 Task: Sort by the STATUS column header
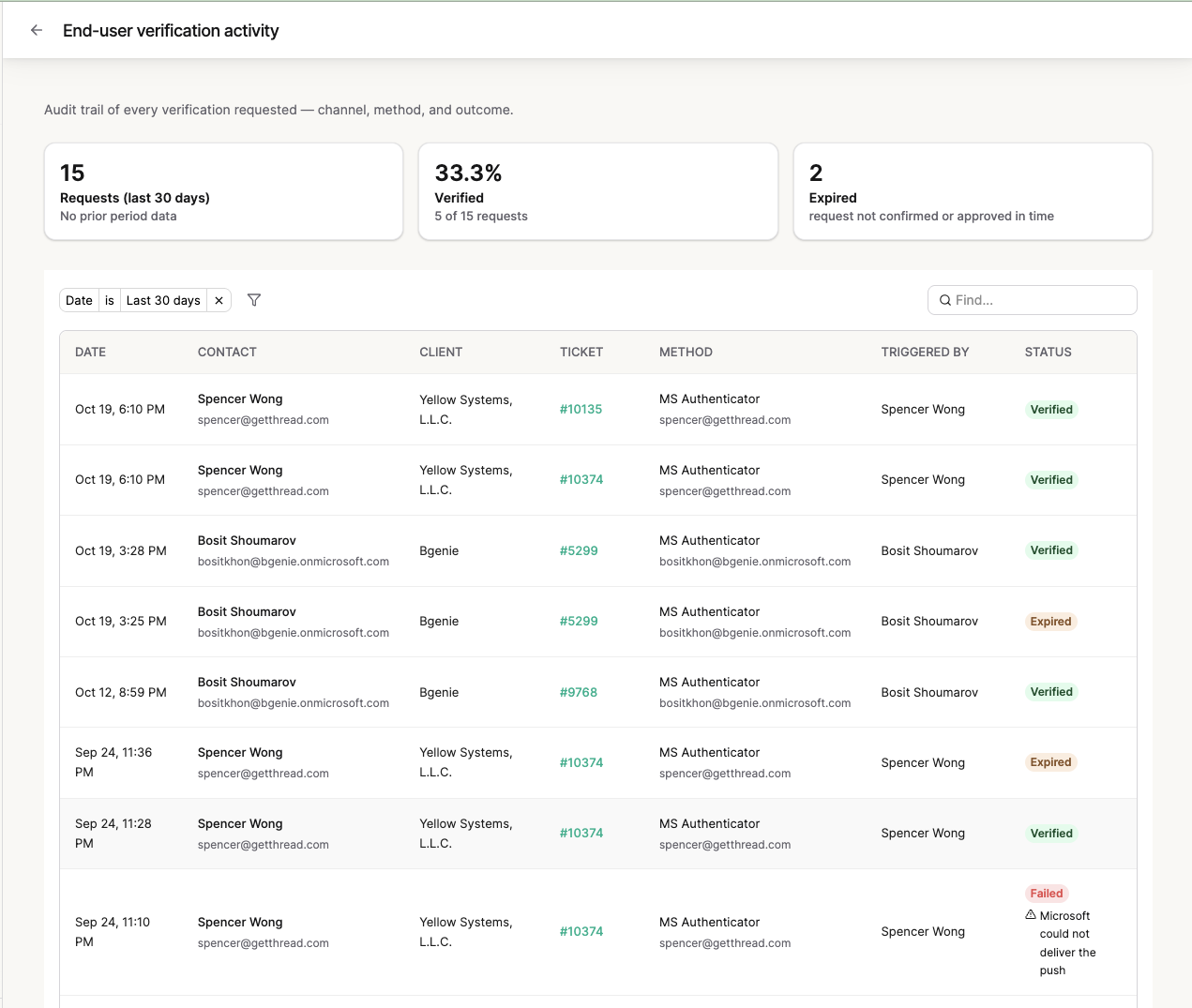click(1048, 353)
